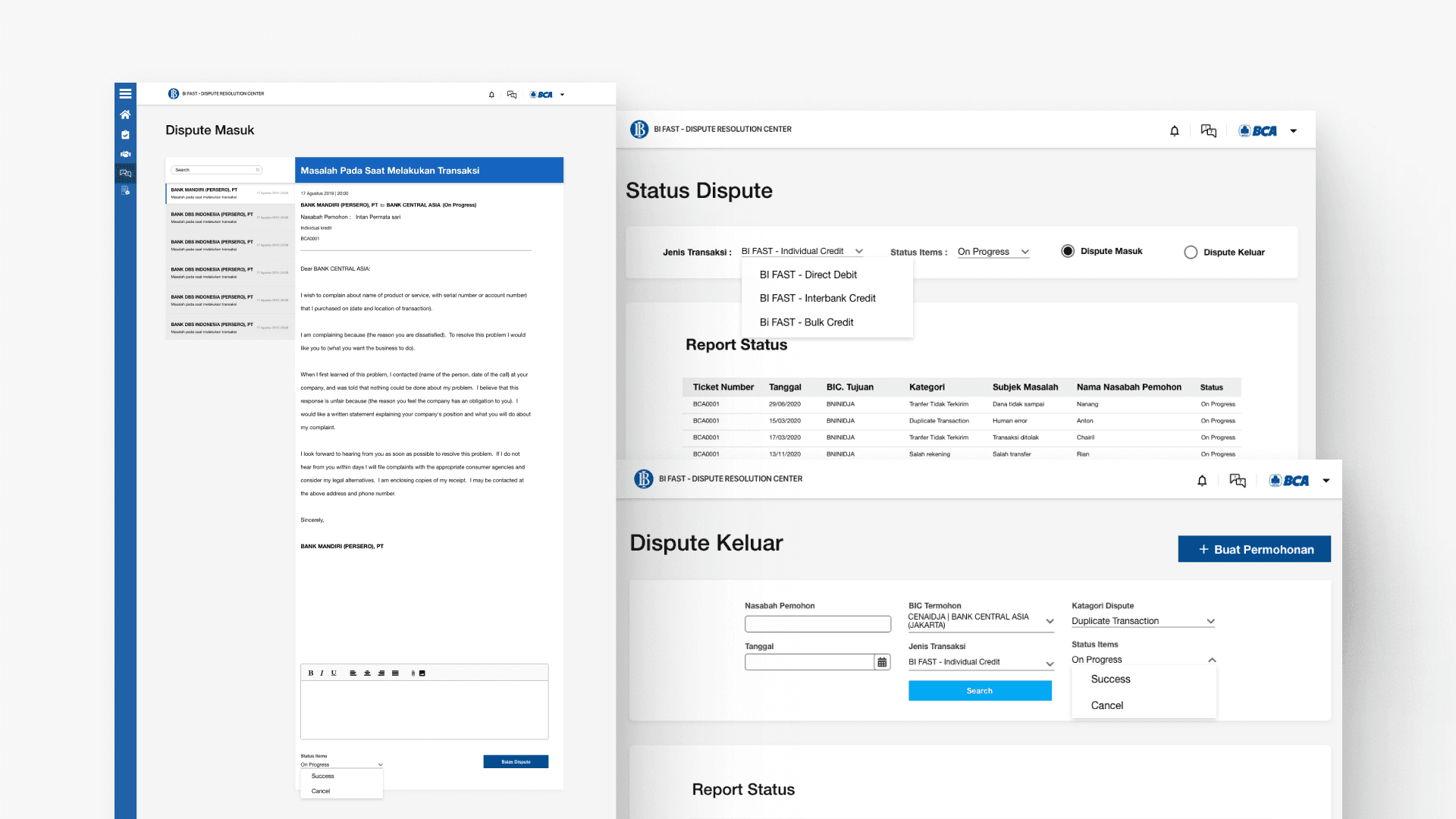Viewport: 1456px width, 819px height.
Task: Align text left in reply editor
Action: [353, 673]
